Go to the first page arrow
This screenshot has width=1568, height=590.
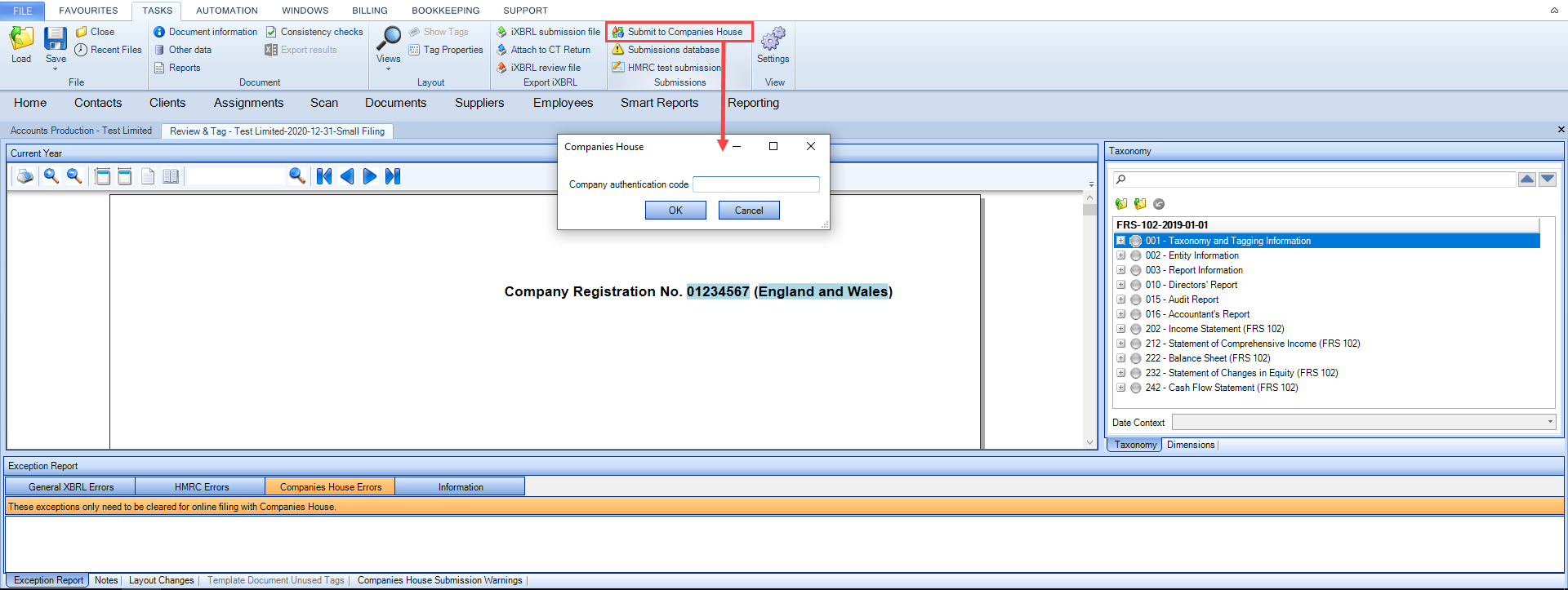(324, 176)
